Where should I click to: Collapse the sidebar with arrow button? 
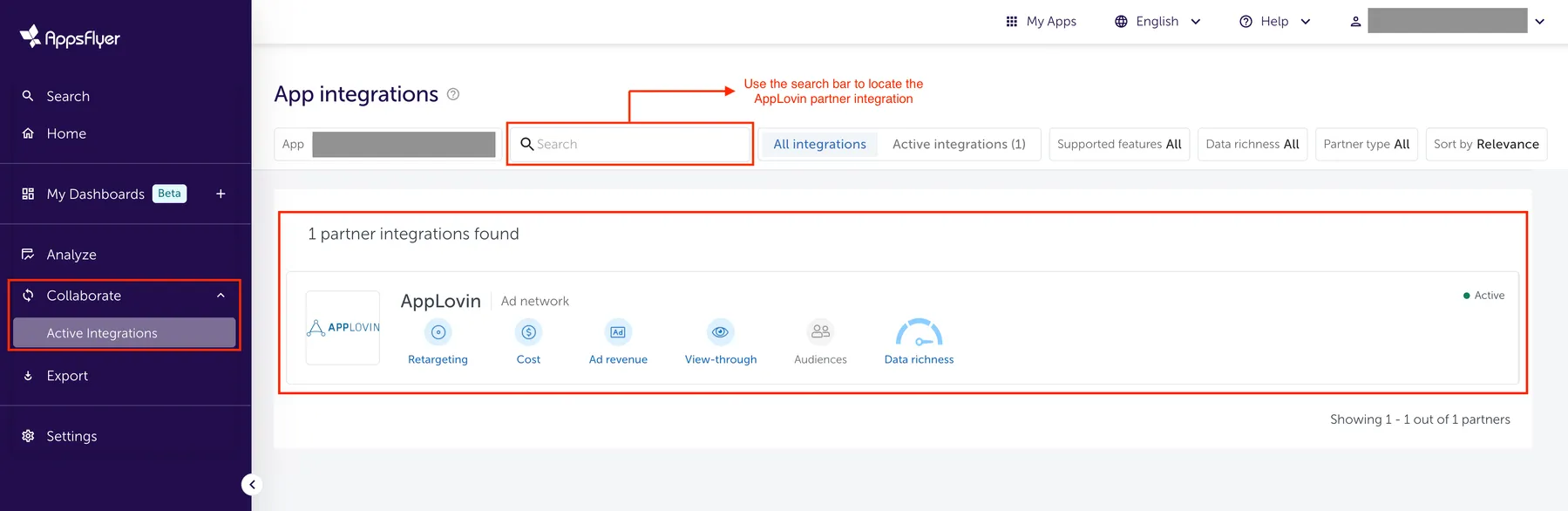(x=252, y=485)
